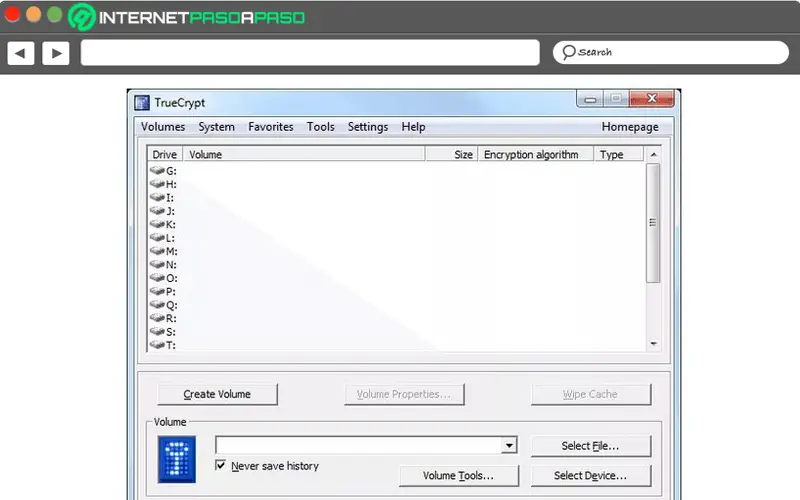Open the Favorites menu
Image resolution: width=800 pixels, height=500 pixels.
tap(270, 127)
